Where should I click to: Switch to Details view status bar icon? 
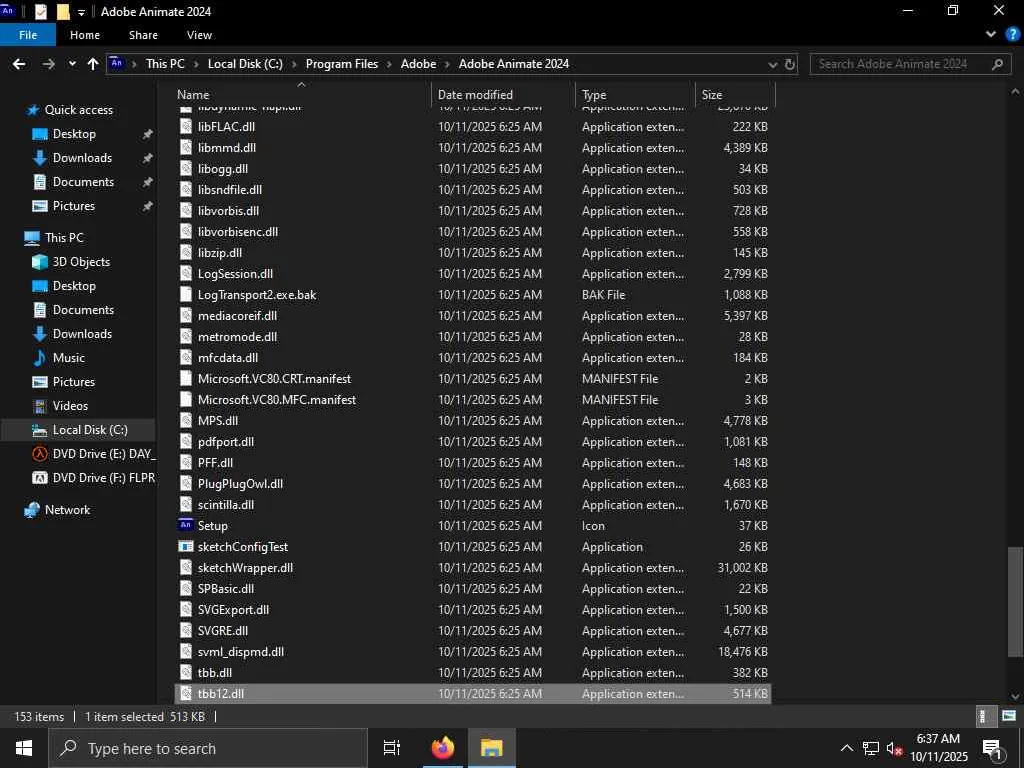click(x=985, y=716)
